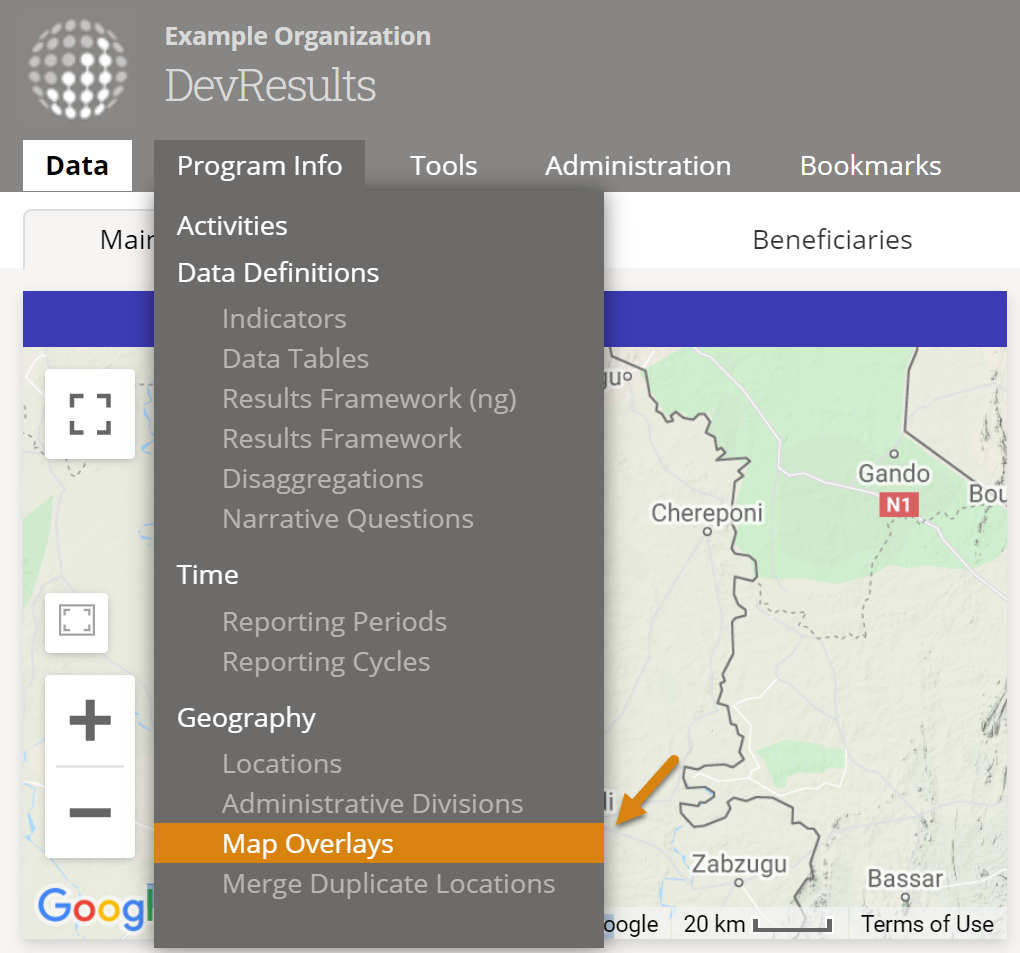Open Narrative Questions entry
This screenshot has width=1020, height=953.
tap(348, 518)
